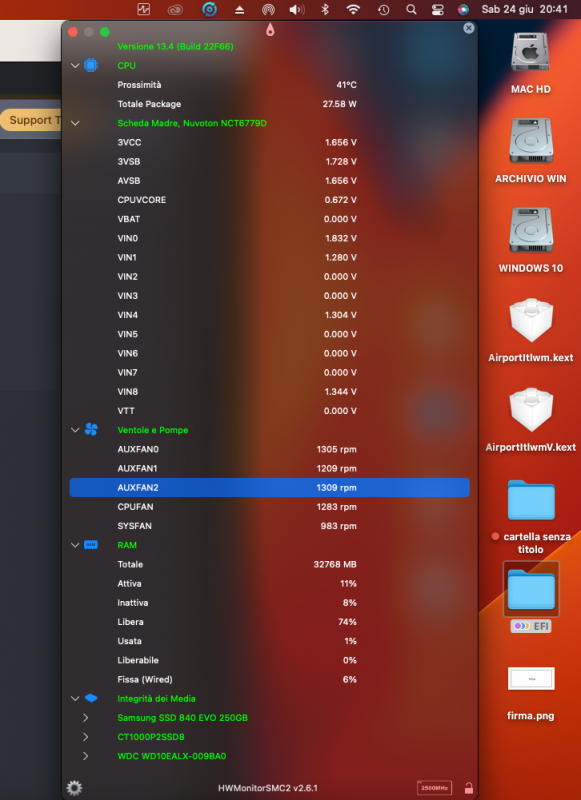This screenshot has width=581, height=800.
Task: Select the VIN0 voltage row
Action: click(269, 238)
